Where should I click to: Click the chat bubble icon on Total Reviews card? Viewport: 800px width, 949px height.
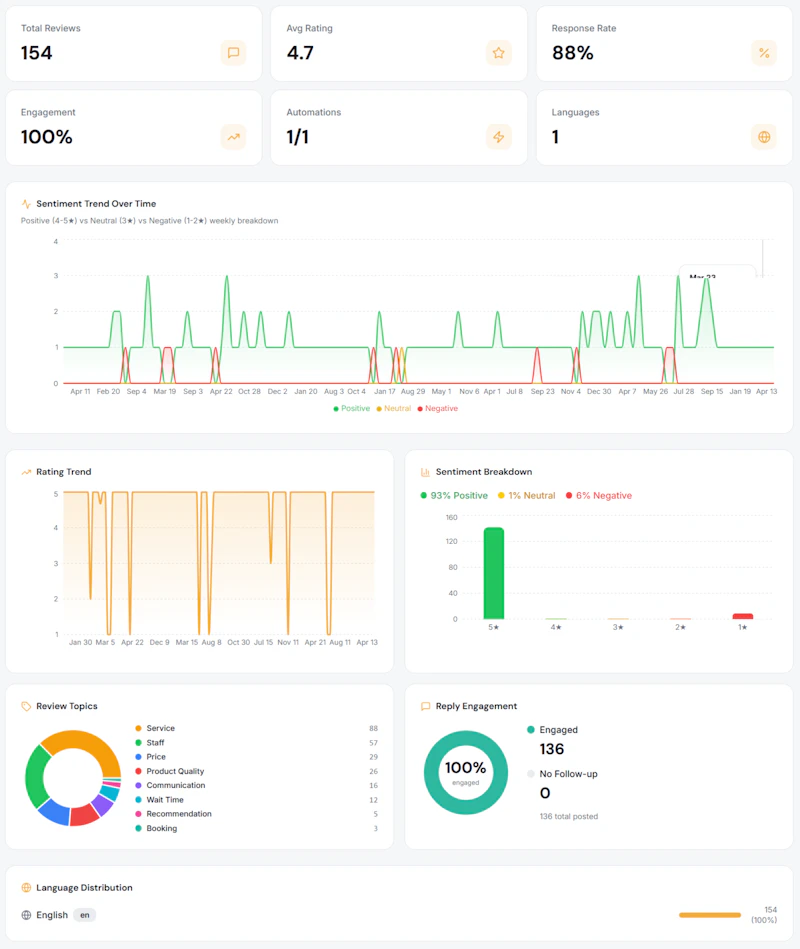234,53
